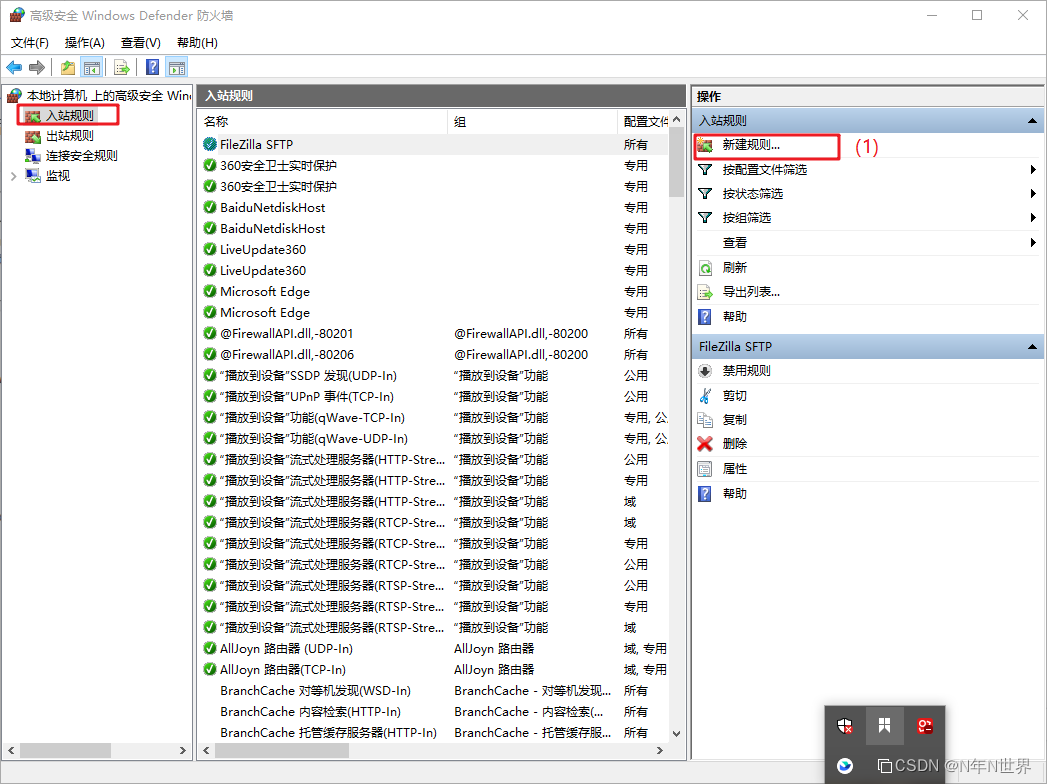This screenshot has height=784, width=1047.
Task: Click 刷新 in the actions pane
Action: 735,268
